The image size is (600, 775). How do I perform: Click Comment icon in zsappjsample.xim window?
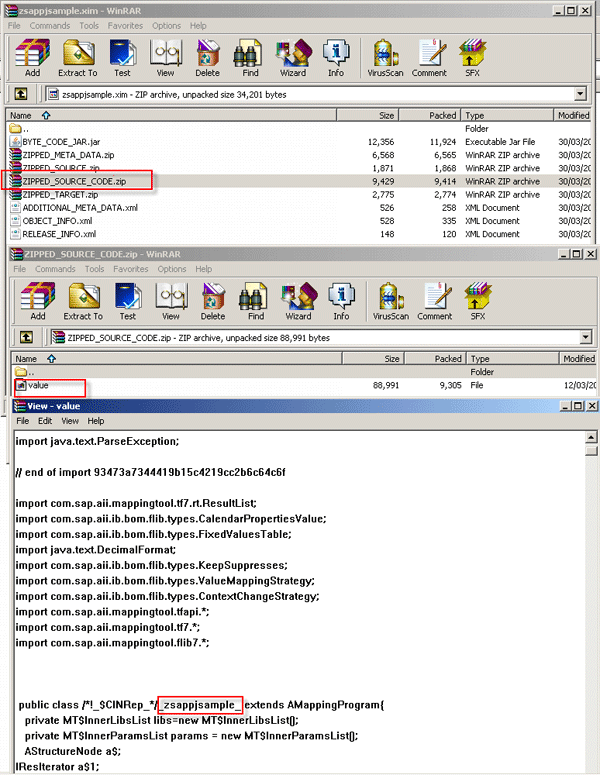[429, 58]
